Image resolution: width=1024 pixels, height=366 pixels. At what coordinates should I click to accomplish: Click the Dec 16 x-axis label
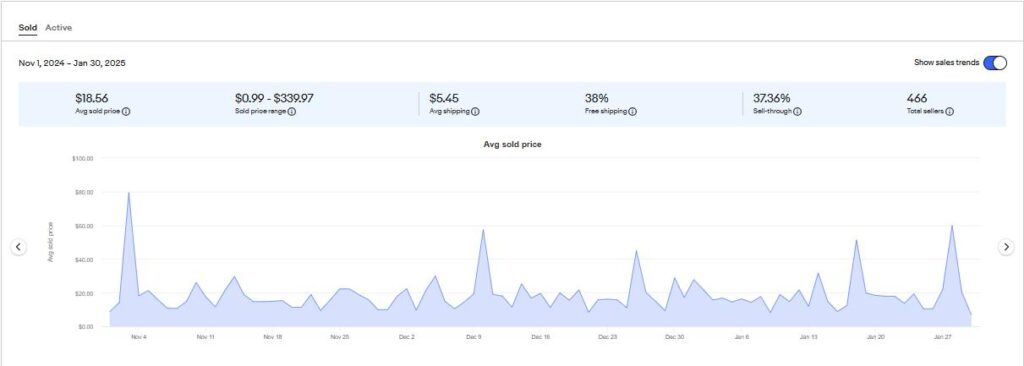click(541, 337)
